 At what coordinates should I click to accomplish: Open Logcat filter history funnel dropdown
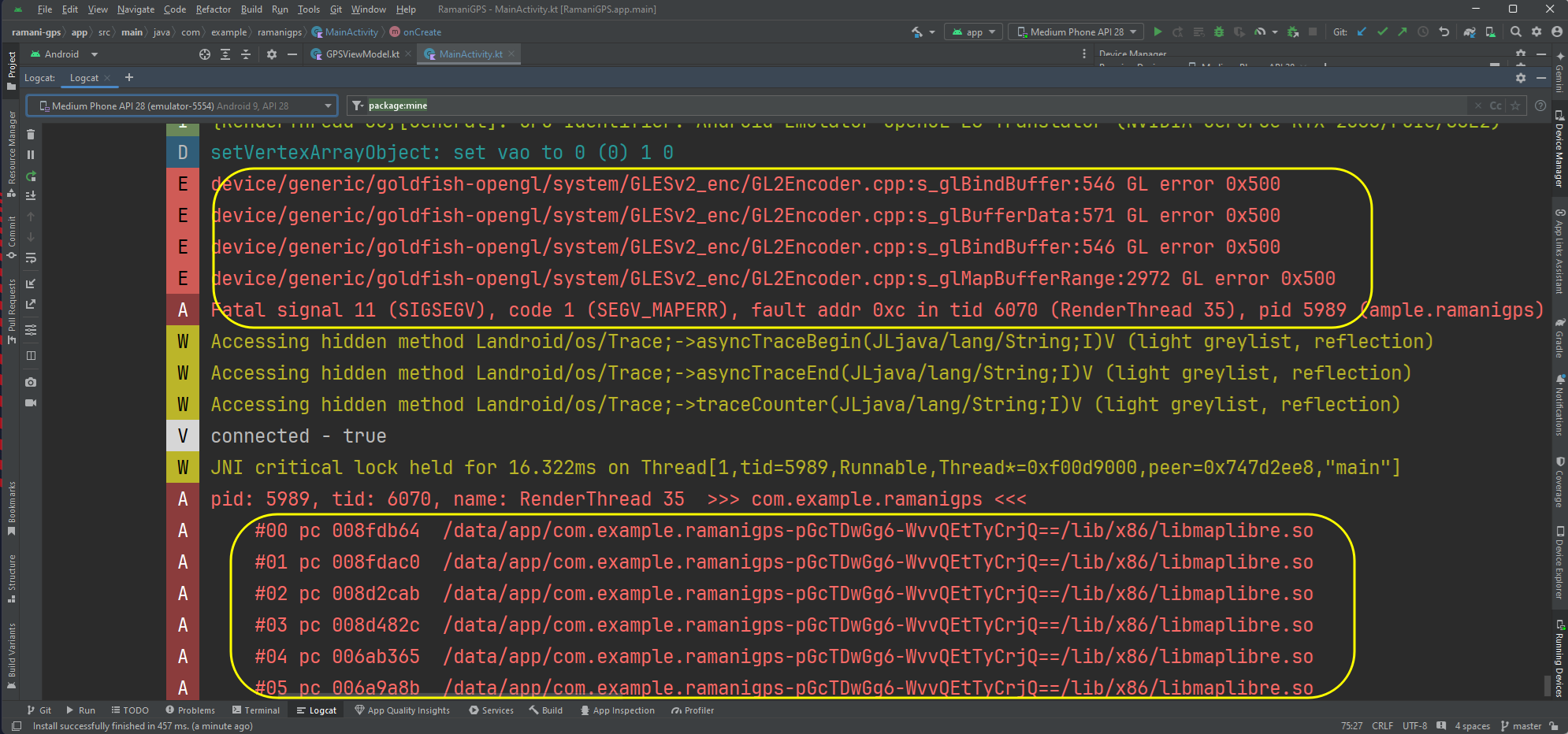click(x=358, y=106)
